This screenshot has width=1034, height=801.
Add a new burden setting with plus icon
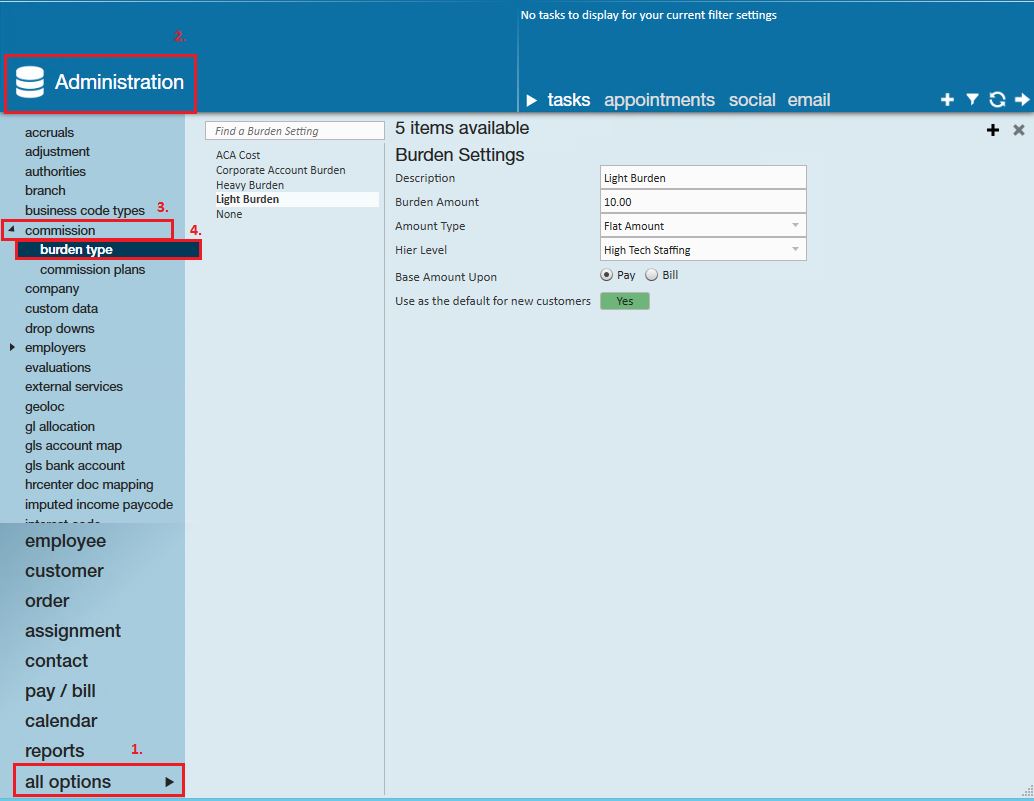pos(992,130)
